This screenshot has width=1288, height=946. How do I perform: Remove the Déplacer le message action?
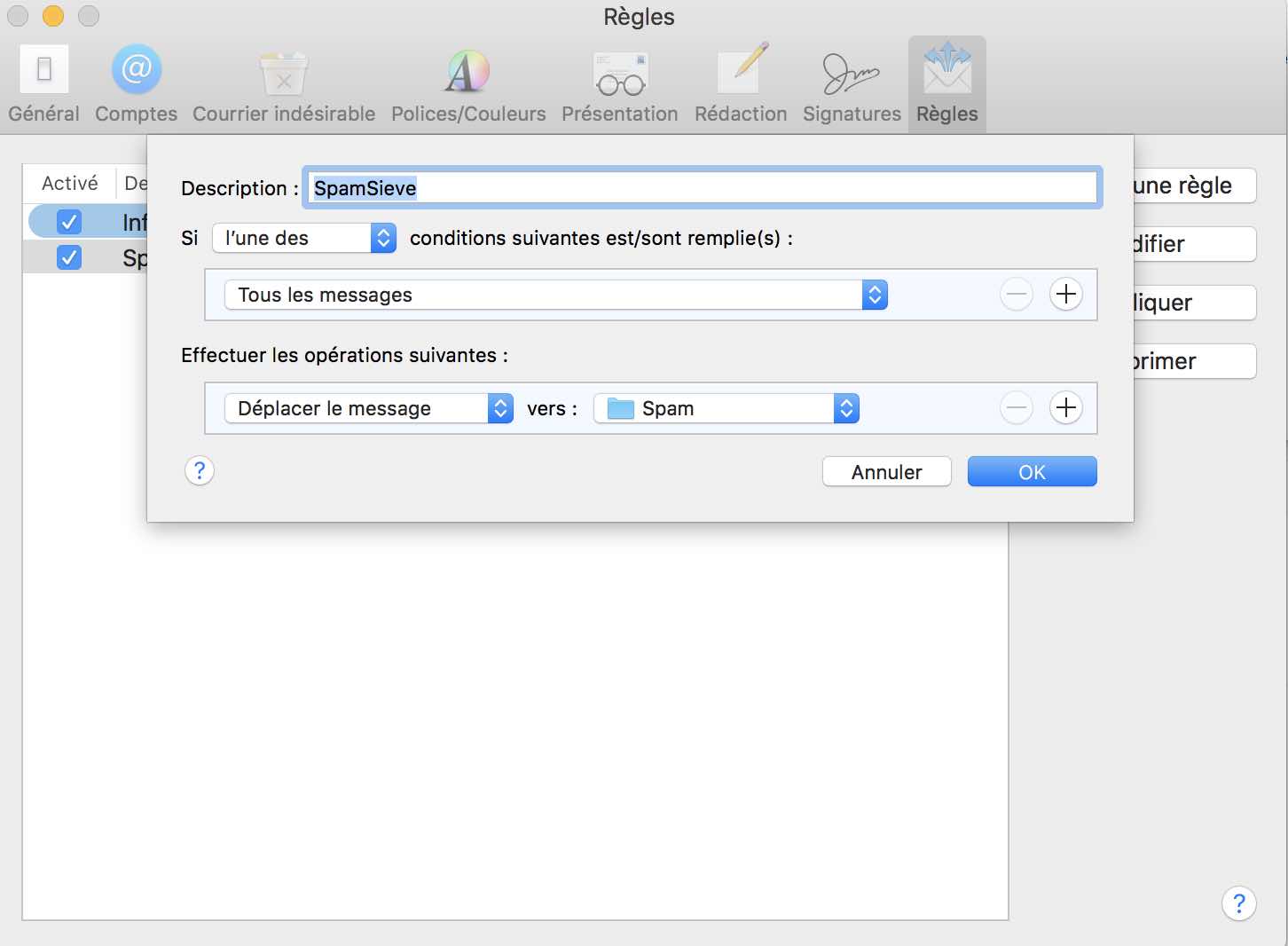point(1017,408)
